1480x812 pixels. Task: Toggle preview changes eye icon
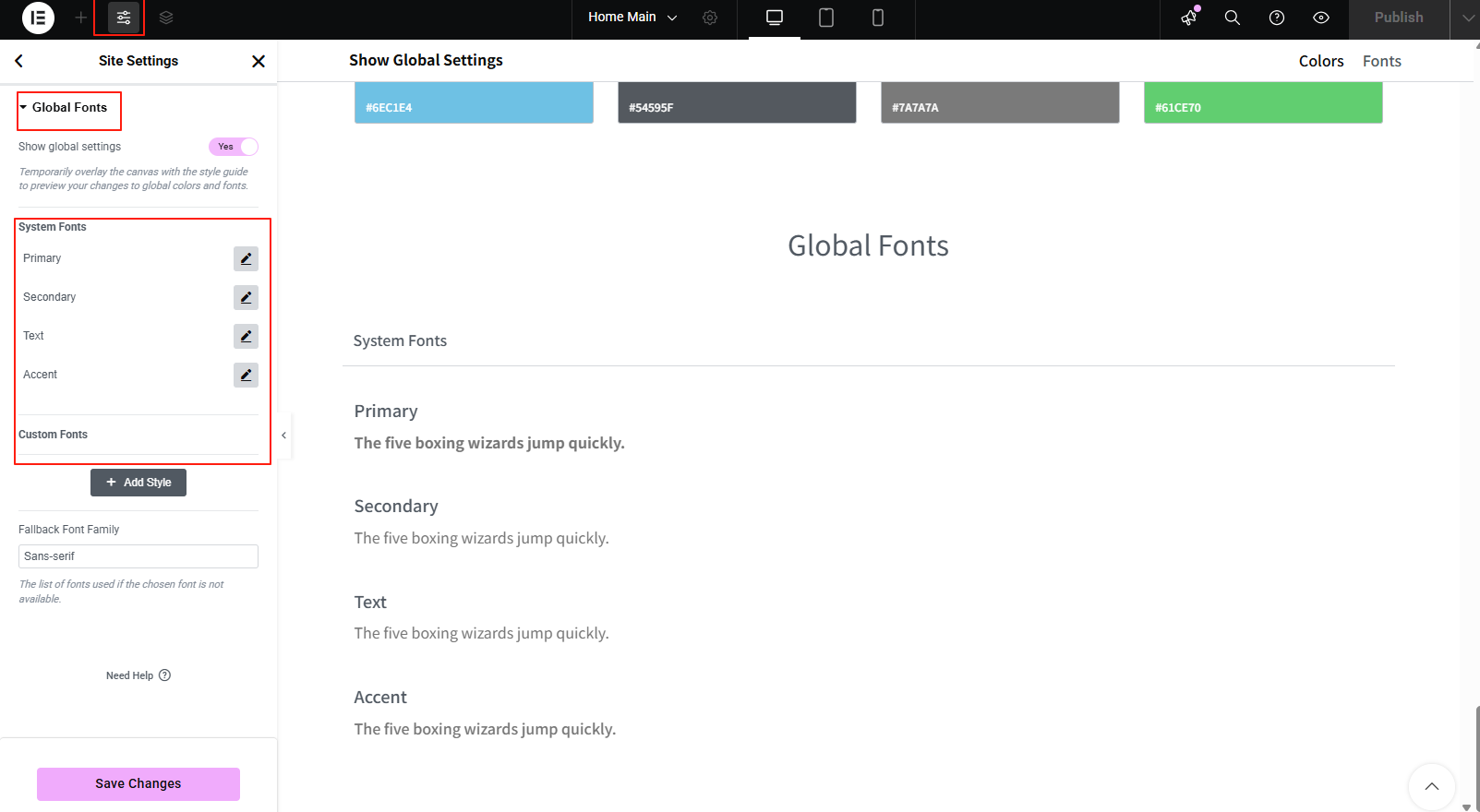[x=1321, y=18]
